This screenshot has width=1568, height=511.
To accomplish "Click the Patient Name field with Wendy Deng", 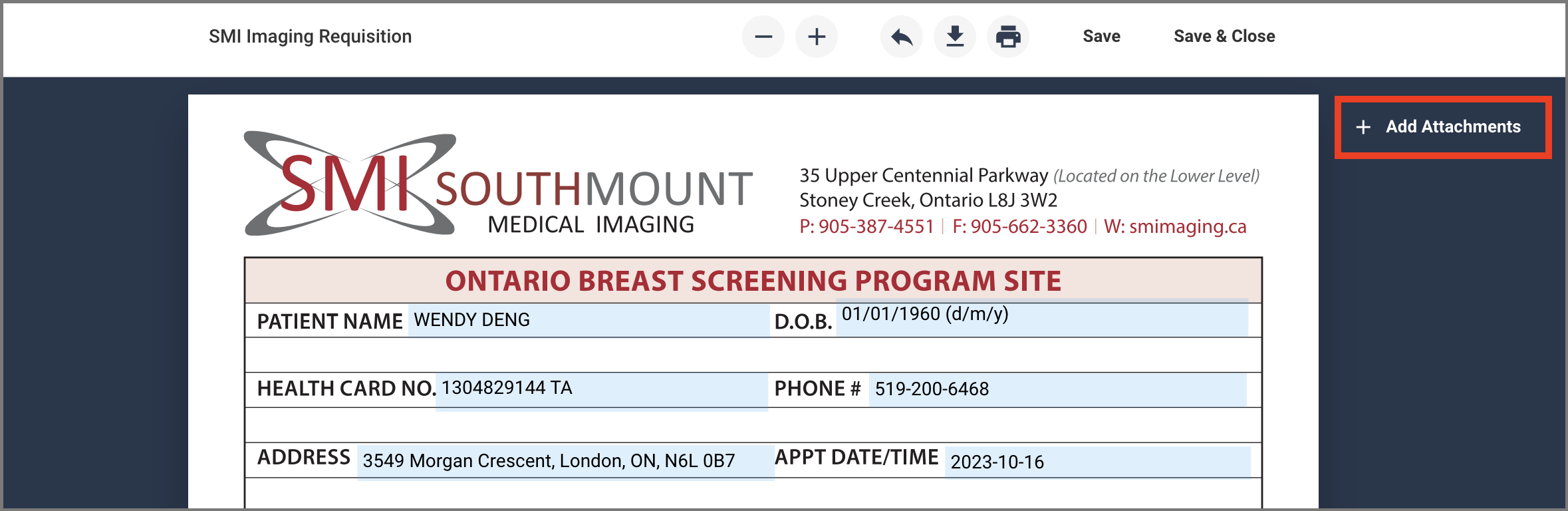I will coord(588,321).
